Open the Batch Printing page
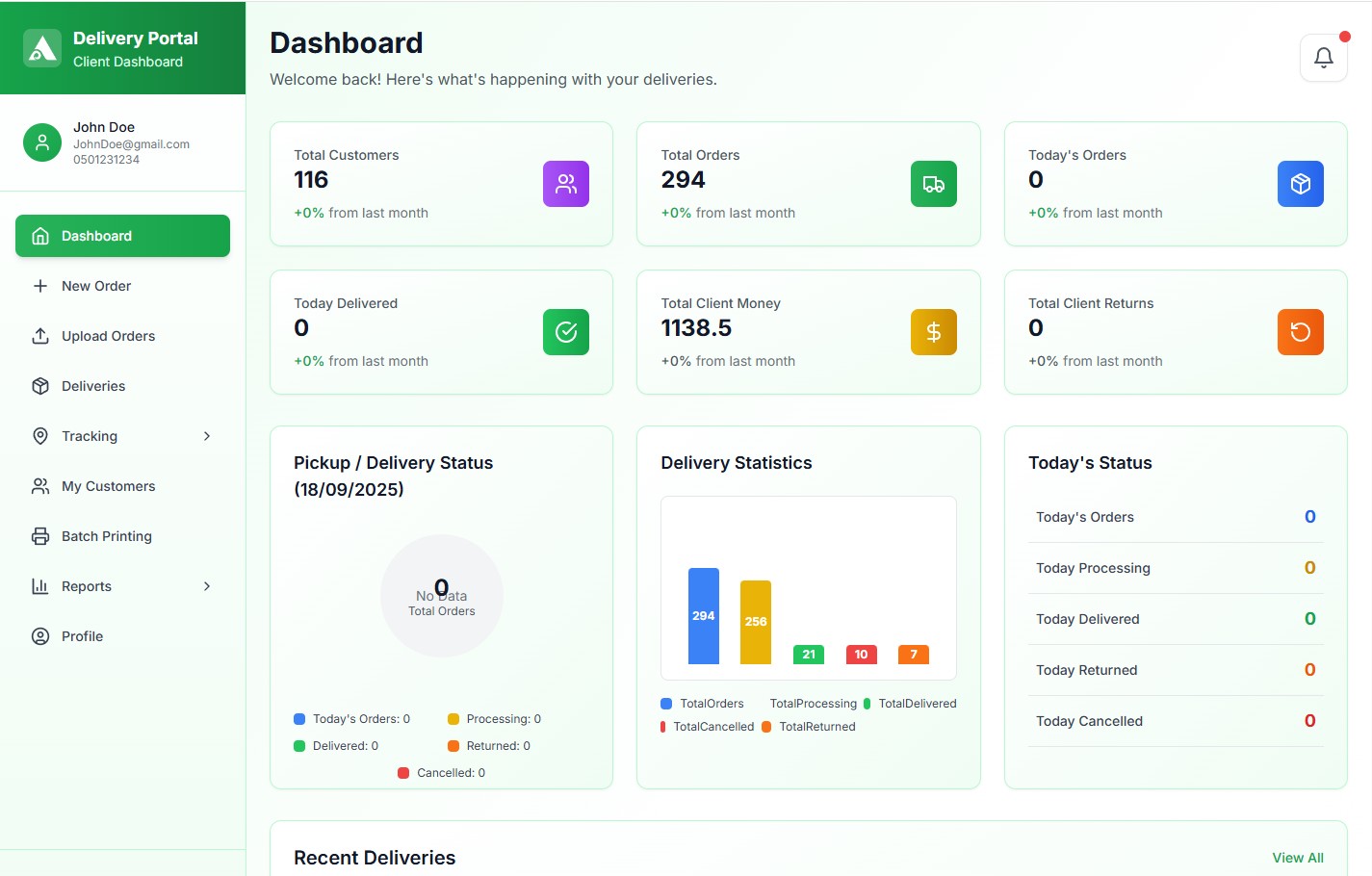 [106, 536]
